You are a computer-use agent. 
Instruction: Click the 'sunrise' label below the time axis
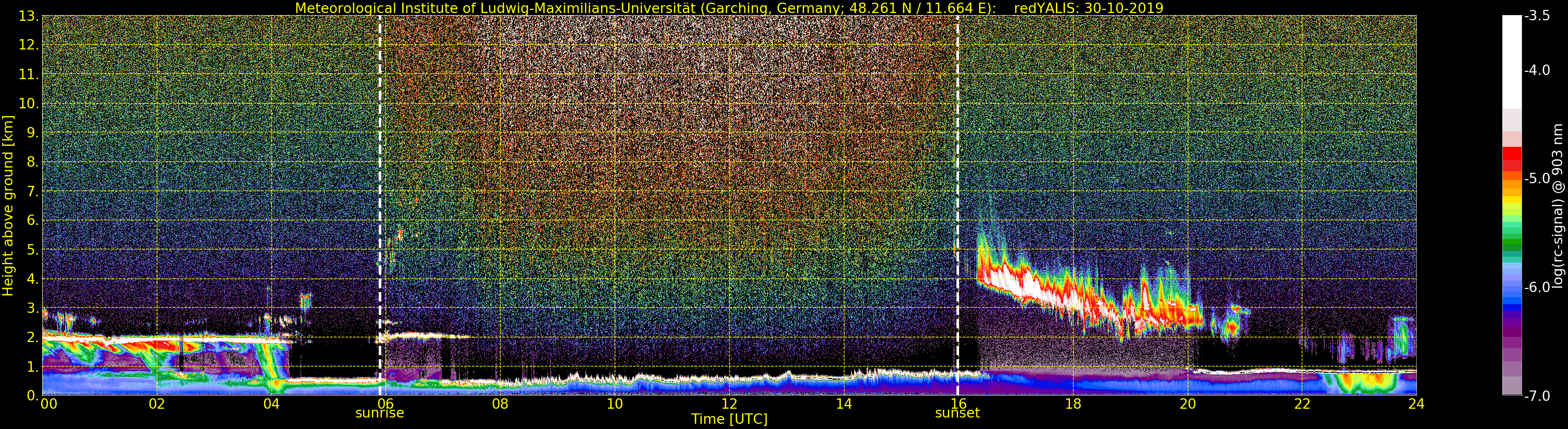(379, 412)
